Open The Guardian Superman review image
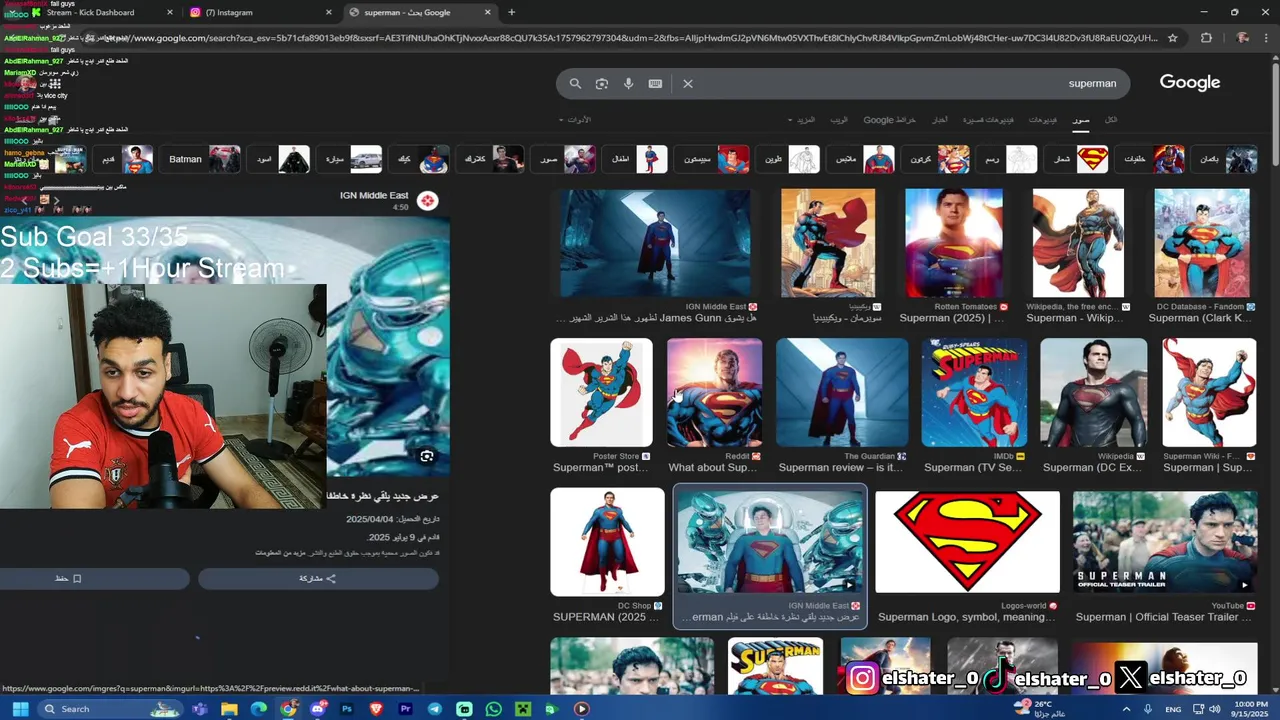1280x720 pixels. click(842, 392)
